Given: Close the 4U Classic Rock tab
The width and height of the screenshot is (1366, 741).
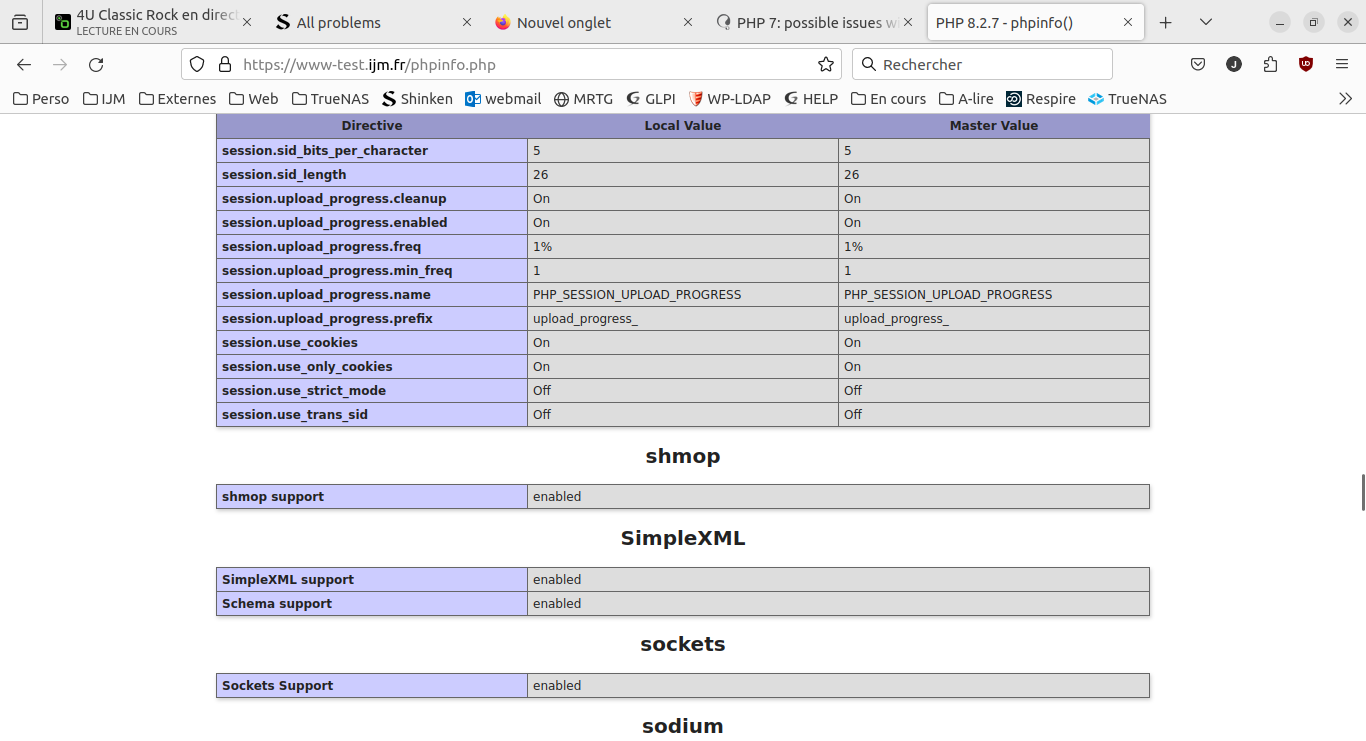Looking at the screenshot, I should [x=247, y=22].
